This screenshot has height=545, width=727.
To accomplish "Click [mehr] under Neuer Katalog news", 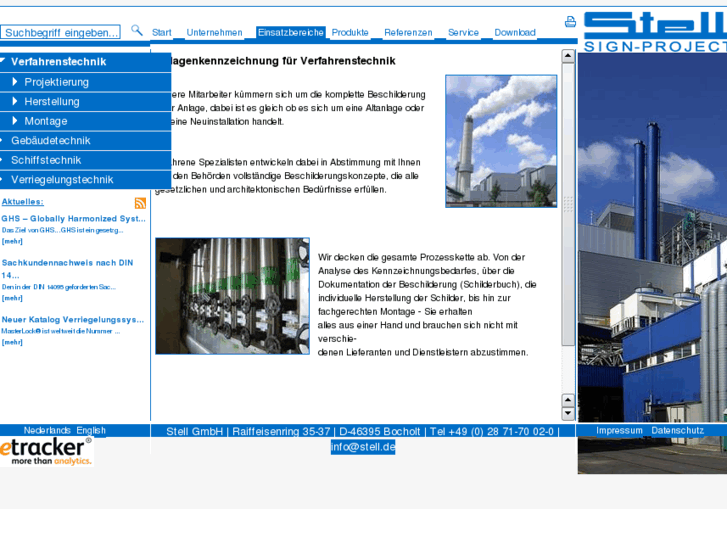I will pos(12,342).
